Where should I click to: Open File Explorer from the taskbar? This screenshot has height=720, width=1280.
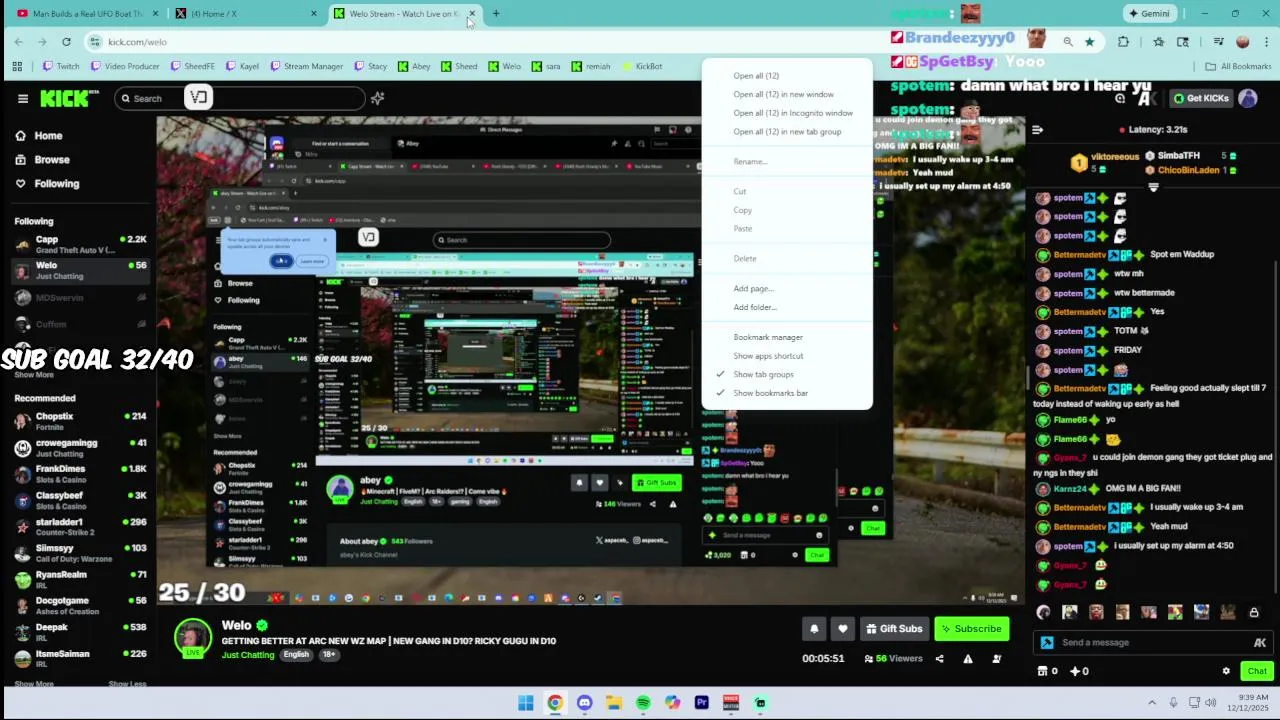point(613,703)
